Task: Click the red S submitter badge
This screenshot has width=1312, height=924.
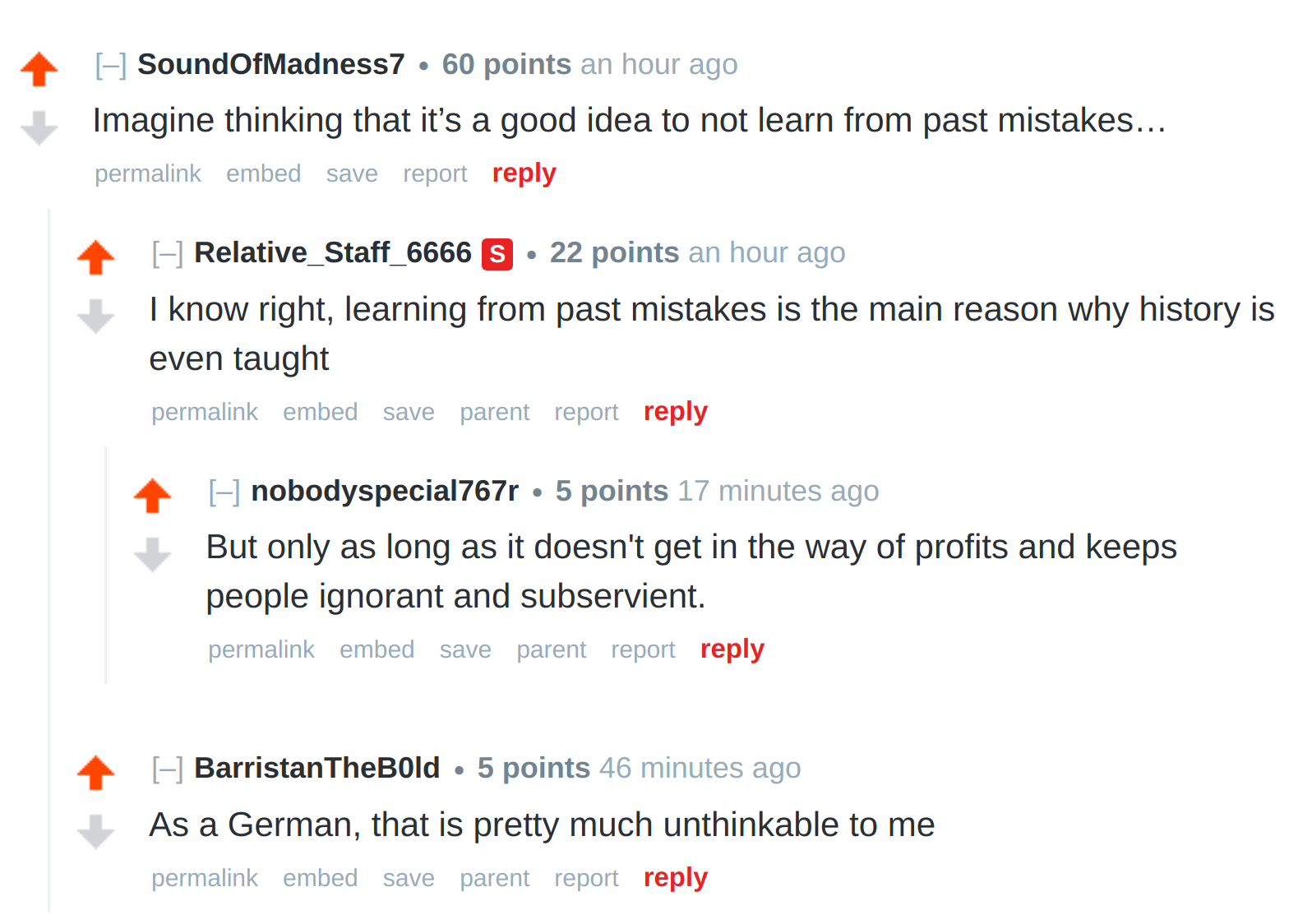Action: [497, 254]
